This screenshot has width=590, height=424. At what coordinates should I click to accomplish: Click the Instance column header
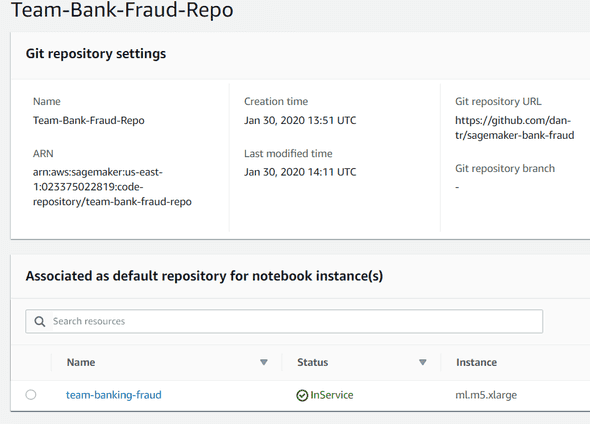[x=476, y=362]
